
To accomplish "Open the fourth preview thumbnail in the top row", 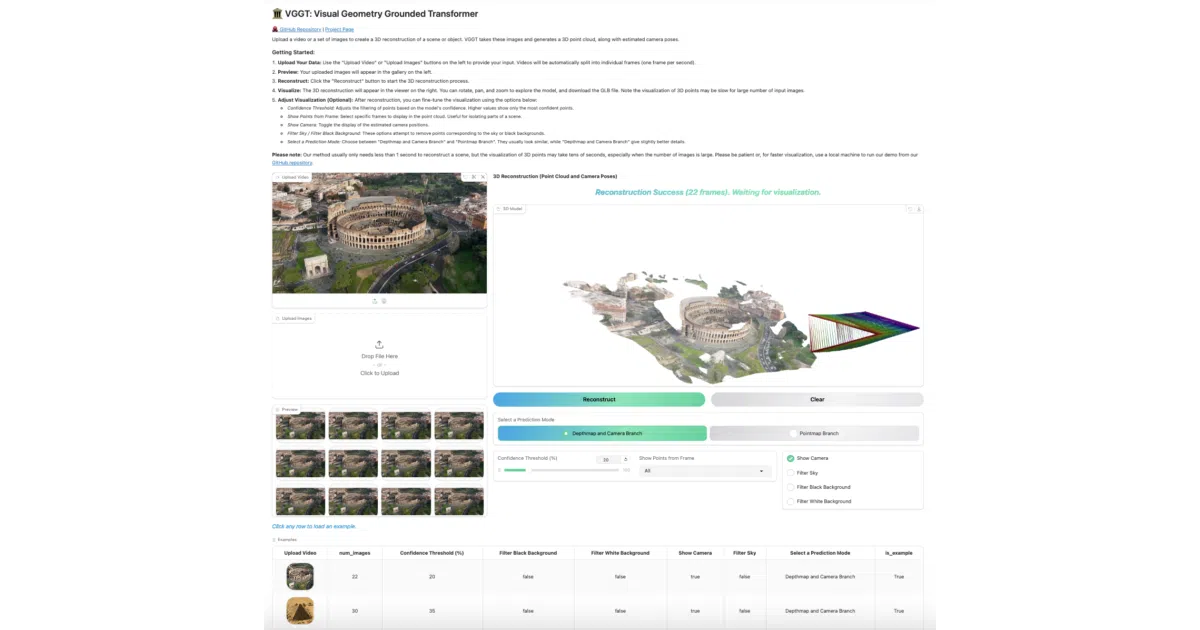I will [459, 426].
